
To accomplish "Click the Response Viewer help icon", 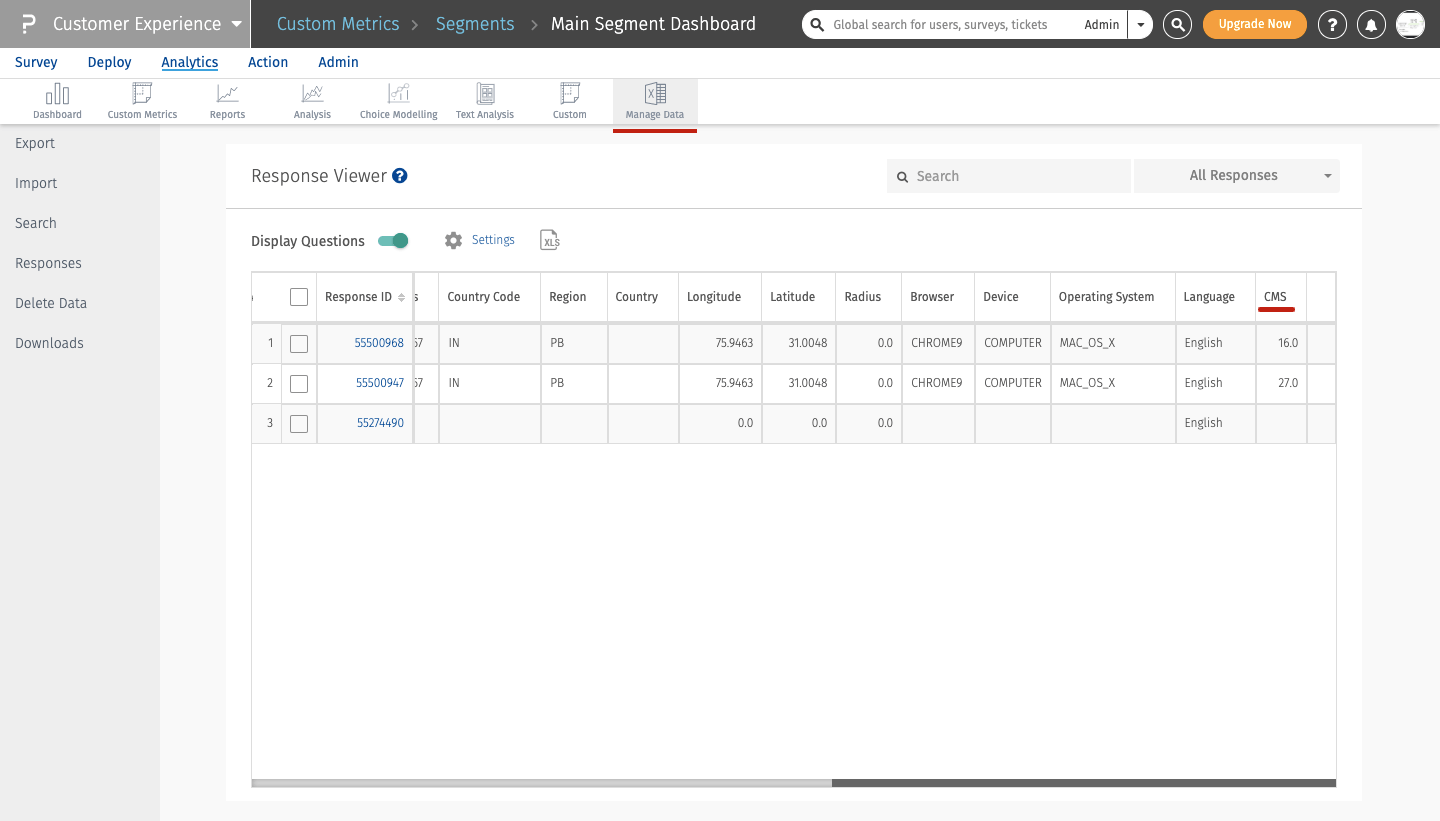I will click(400, 176).
